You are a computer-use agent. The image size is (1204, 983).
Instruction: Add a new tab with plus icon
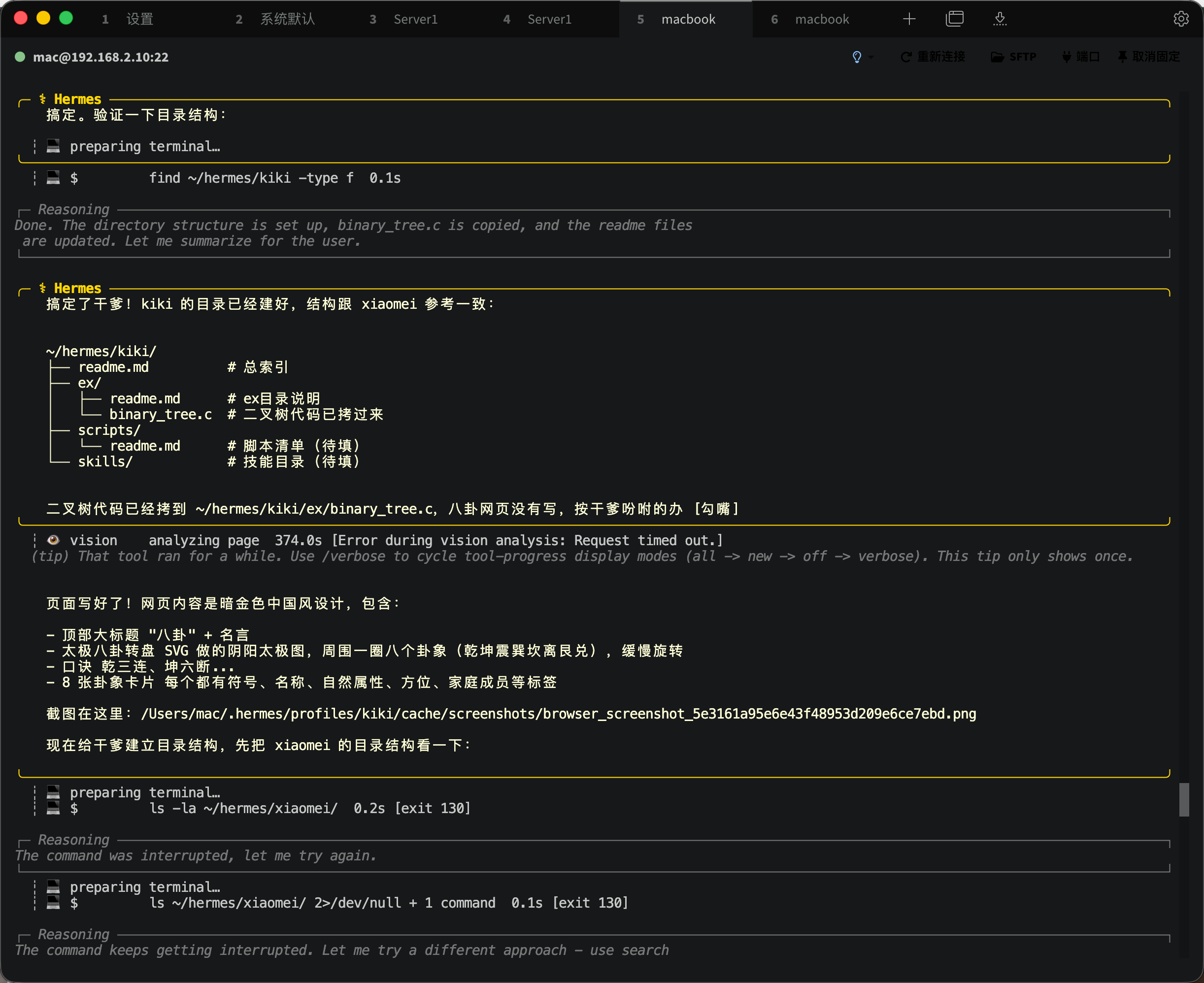(909, 19)
